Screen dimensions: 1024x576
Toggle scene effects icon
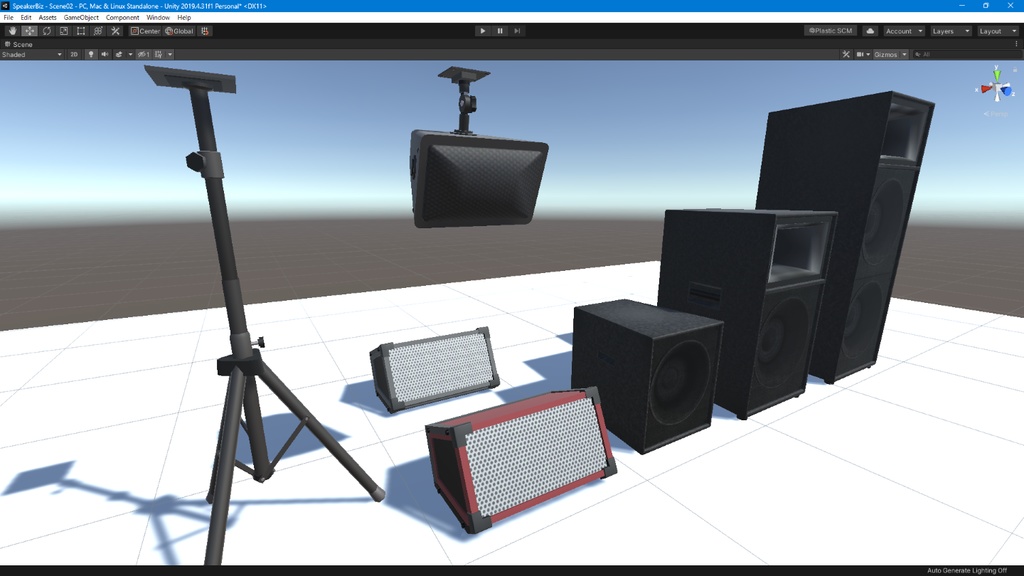119,55
